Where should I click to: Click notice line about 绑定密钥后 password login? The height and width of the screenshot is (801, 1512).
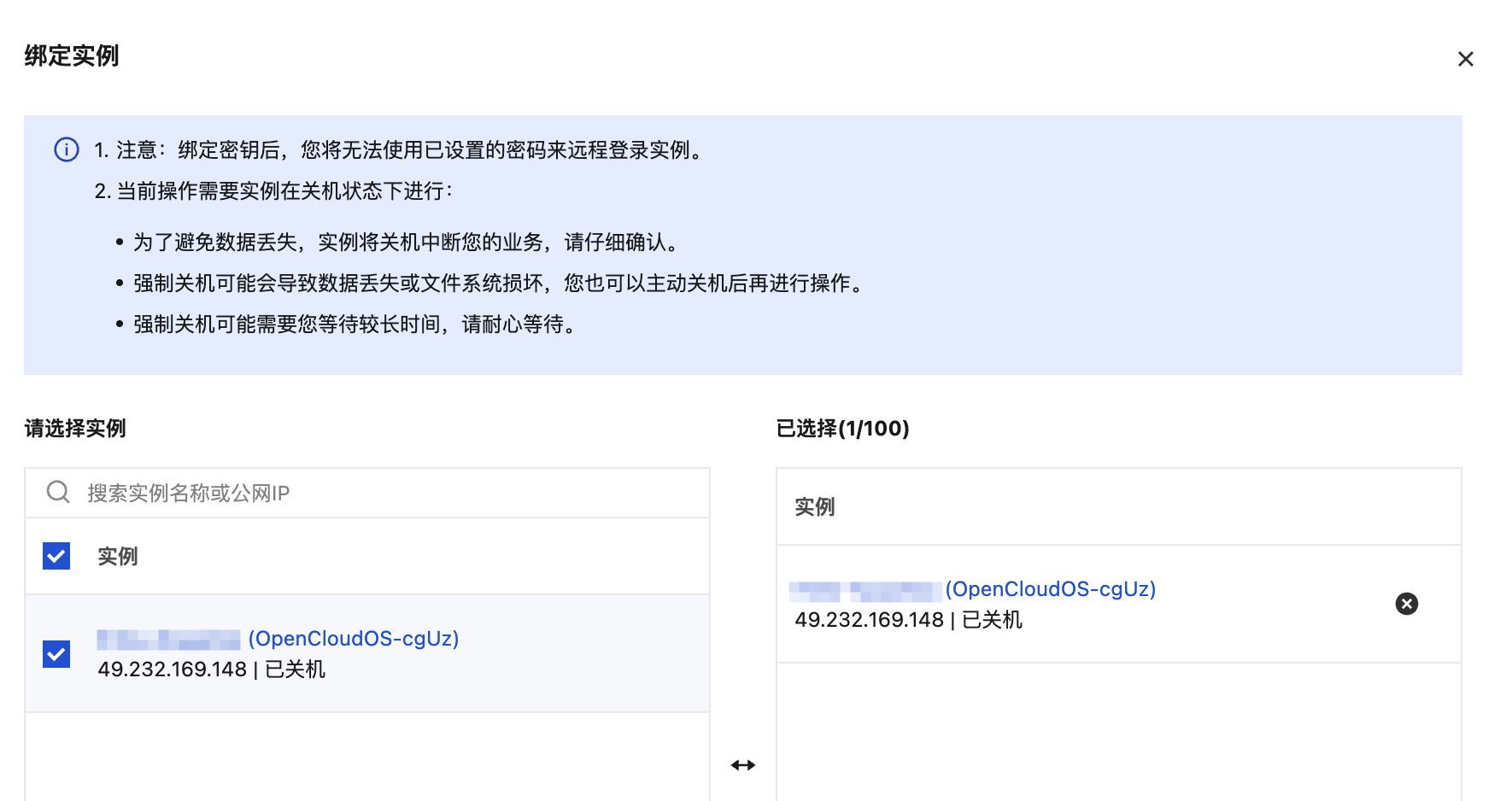[x=400, y=150]
